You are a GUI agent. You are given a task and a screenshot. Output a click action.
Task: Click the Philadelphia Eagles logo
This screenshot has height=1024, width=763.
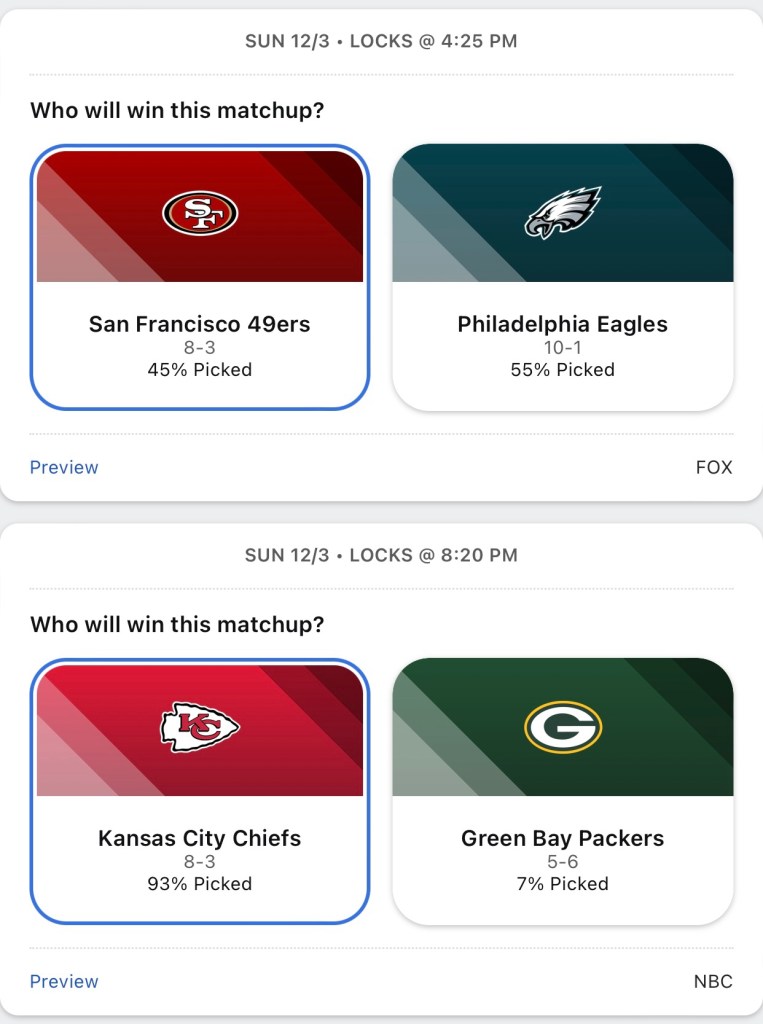coord(562,212)
